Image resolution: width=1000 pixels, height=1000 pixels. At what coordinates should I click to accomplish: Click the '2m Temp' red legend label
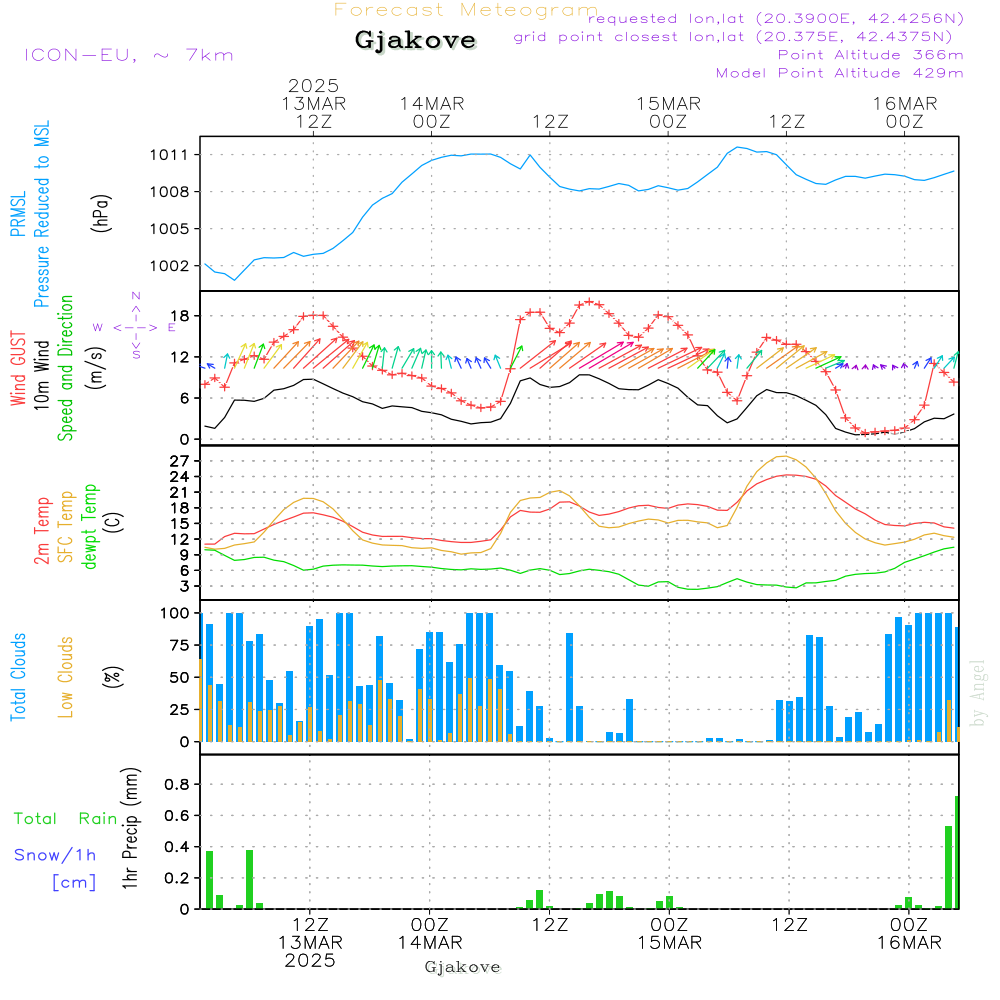click(41, 531)
